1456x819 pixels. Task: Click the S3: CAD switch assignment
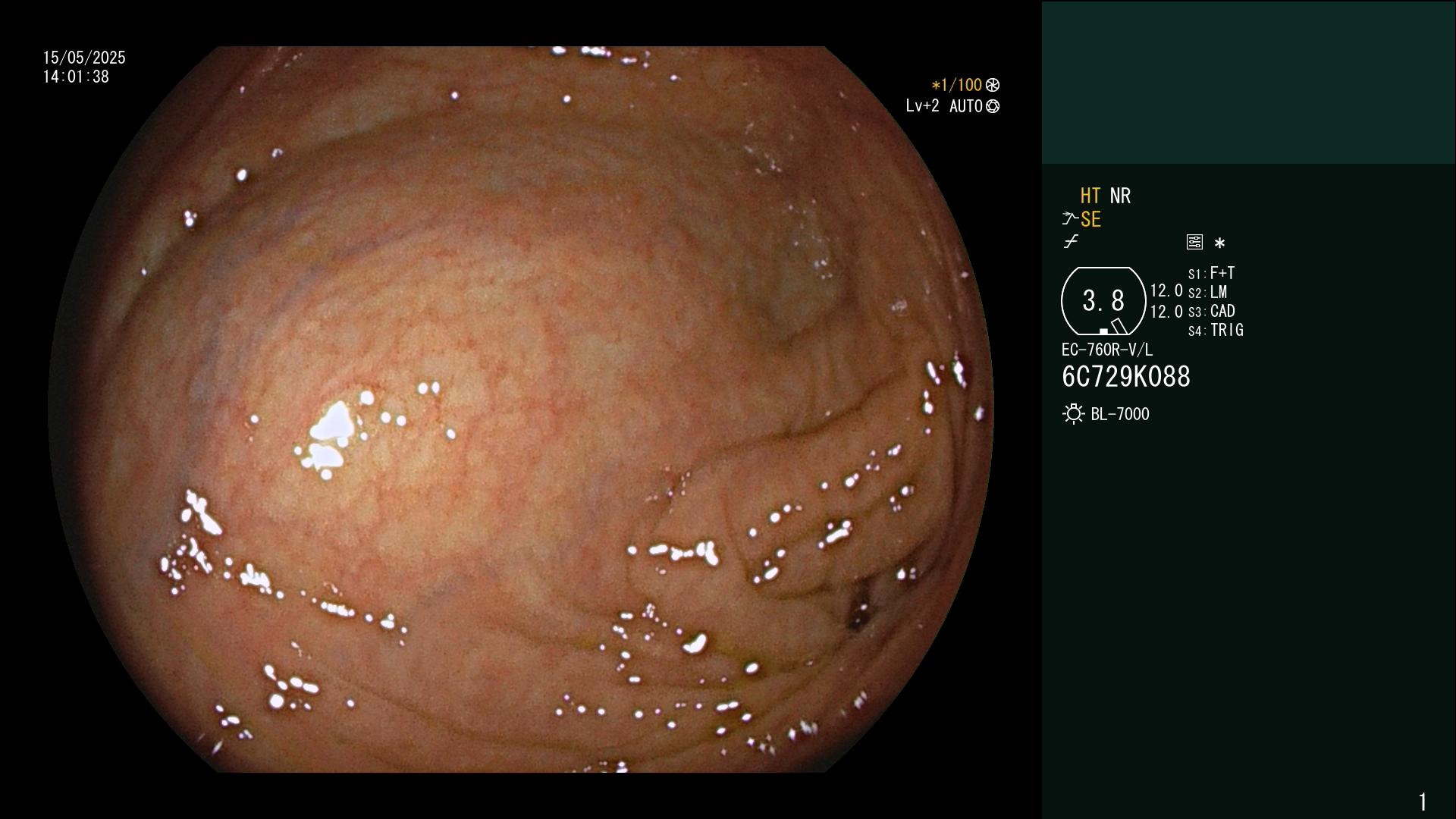click(x=1212, y=311)
